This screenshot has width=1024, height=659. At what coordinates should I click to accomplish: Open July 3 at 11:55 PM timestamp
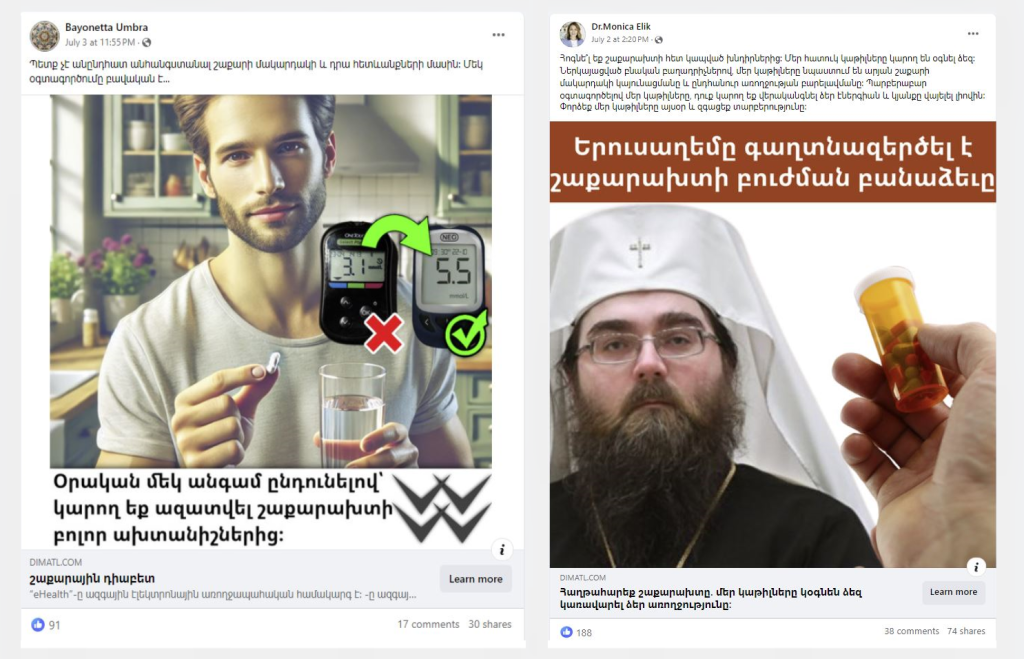(x=100, y=42)
